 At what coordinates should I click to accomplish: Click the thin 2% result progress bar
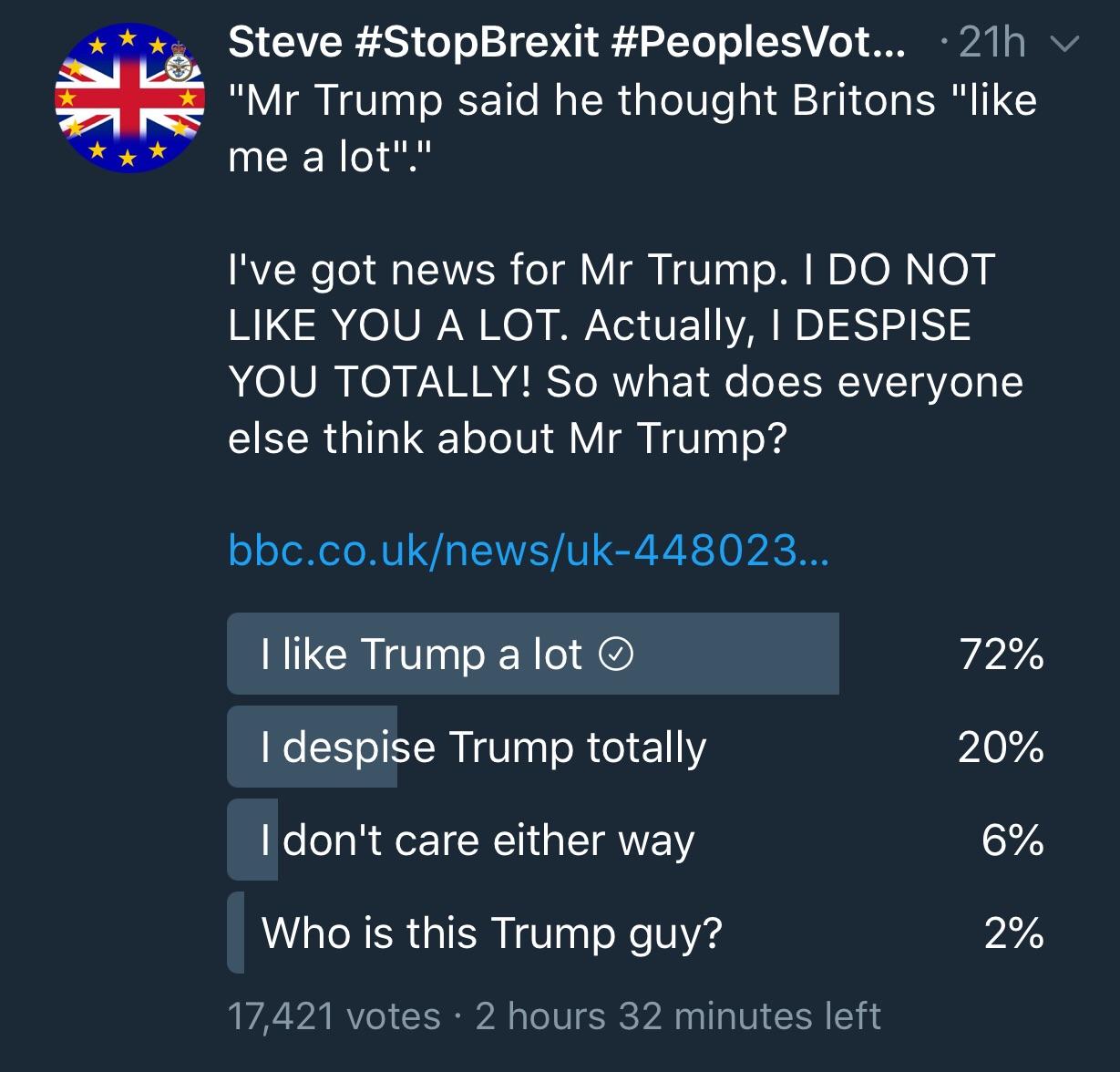pos(236,933)
